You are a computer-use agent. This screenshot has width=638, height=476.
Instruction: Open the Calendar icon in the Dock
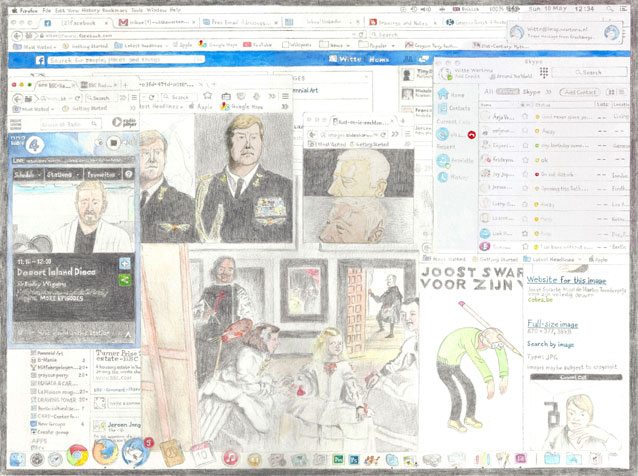[x=203, y=454]
